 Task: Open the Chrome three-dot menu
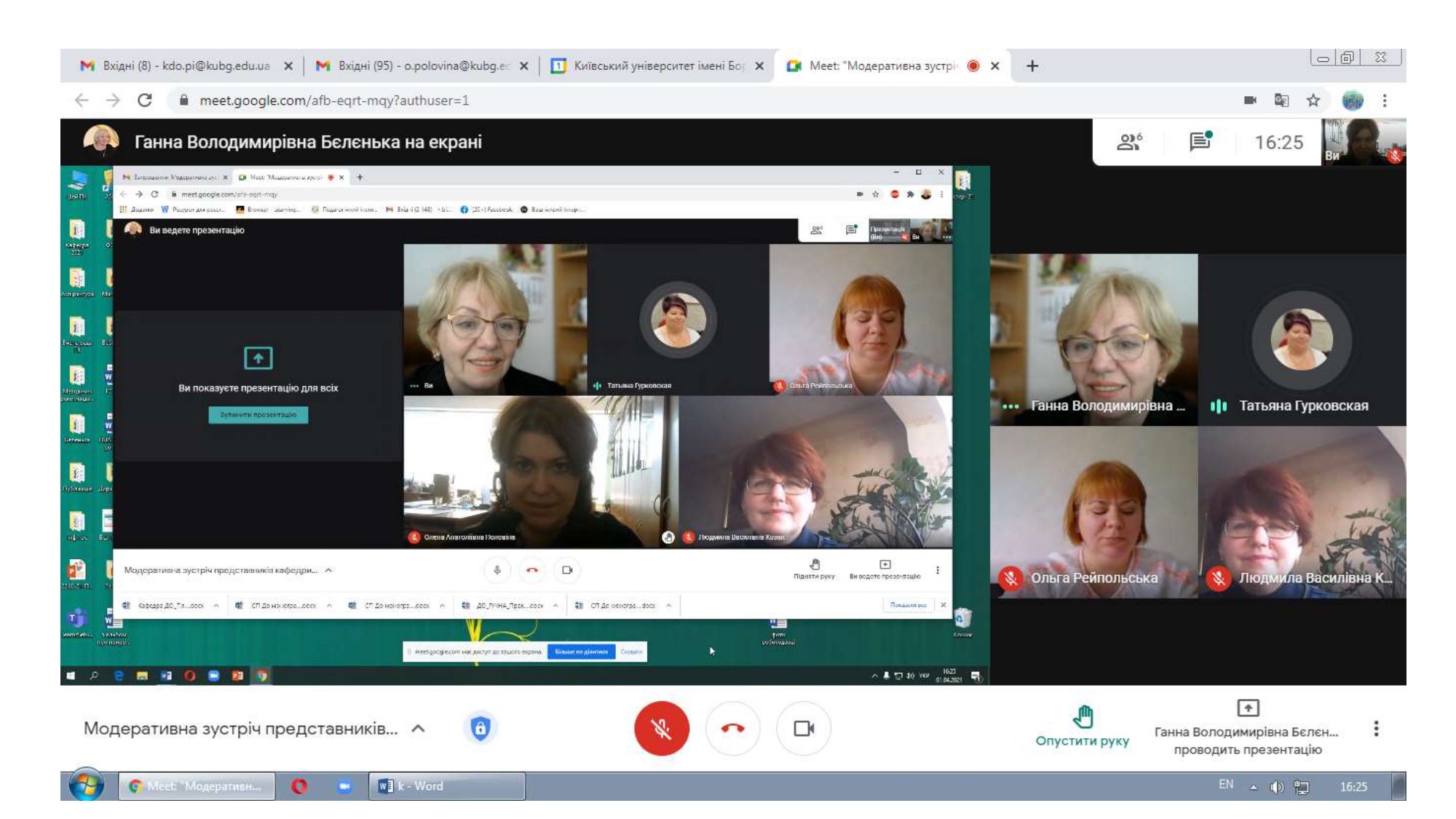pyautogui.click(x=1385, y=100)
